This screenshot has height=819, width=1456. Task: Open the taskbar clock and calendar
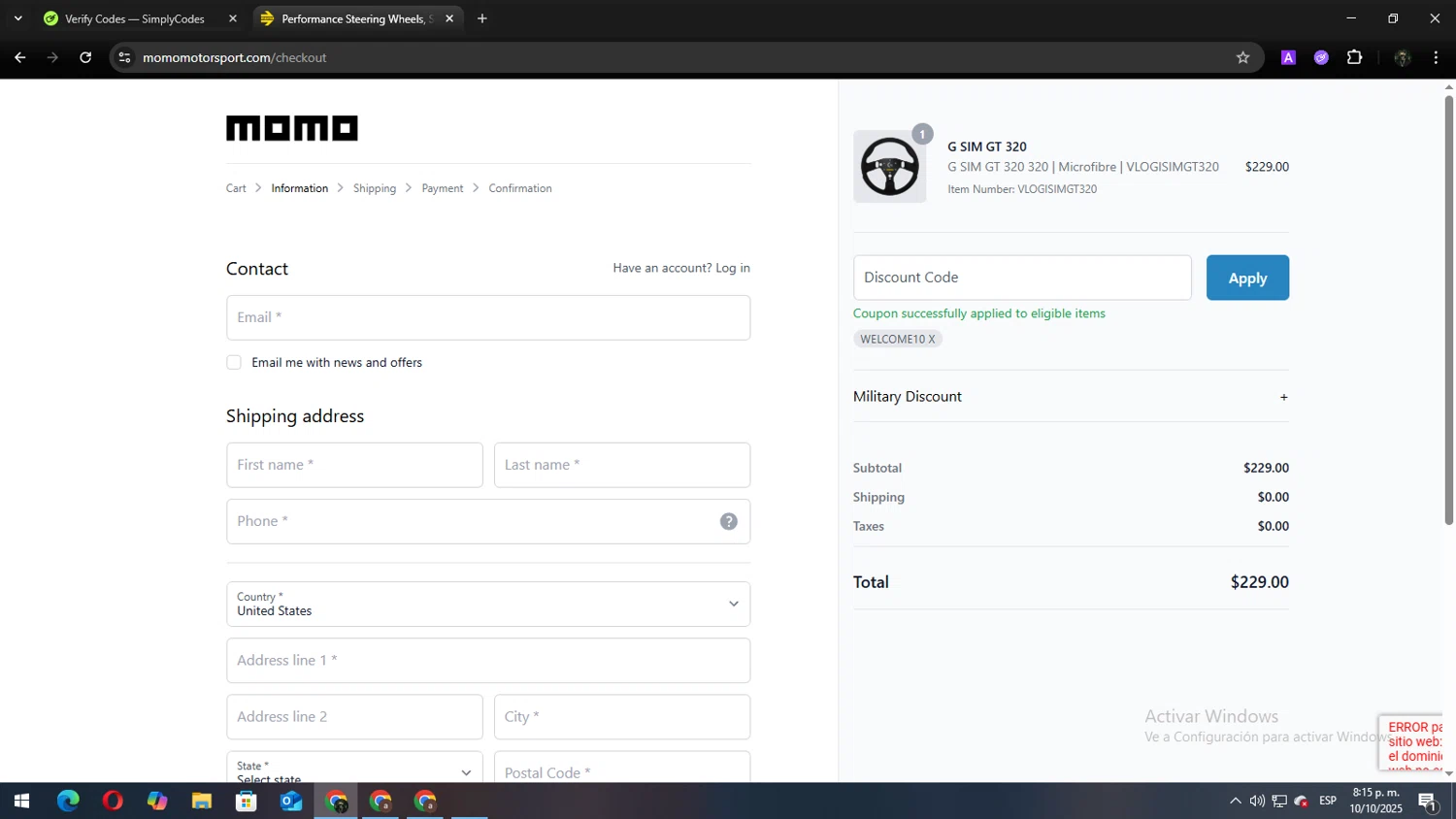click(1376, 801)
